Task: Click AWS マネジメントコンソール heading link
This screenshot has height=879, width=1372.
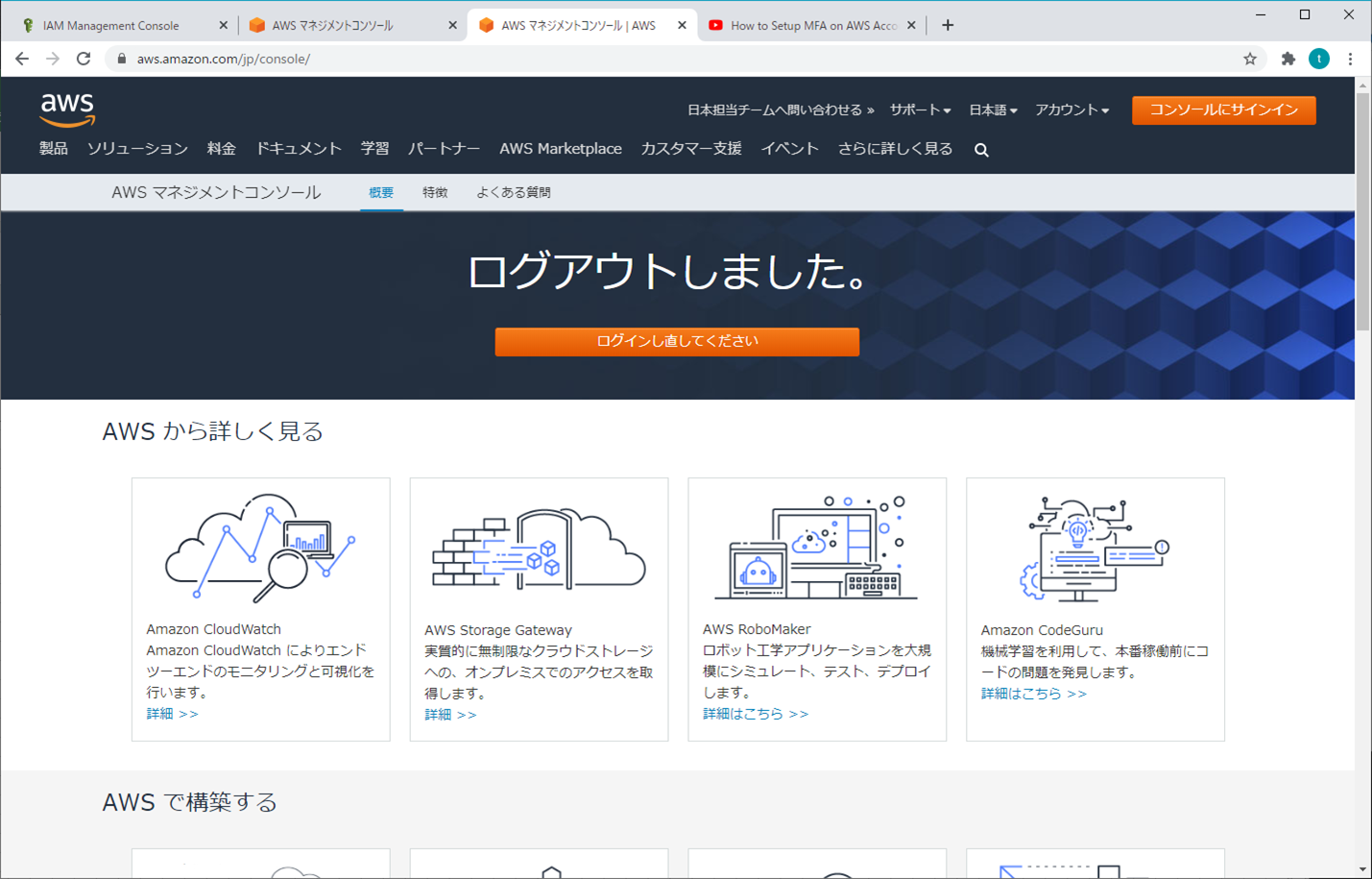Action: click(216, 192)
